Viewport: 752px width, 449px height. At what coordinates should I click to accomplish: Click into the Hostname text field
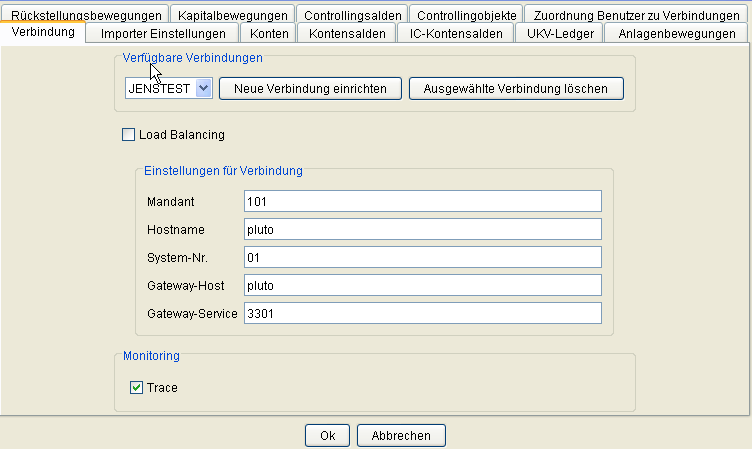click(423, 229)
